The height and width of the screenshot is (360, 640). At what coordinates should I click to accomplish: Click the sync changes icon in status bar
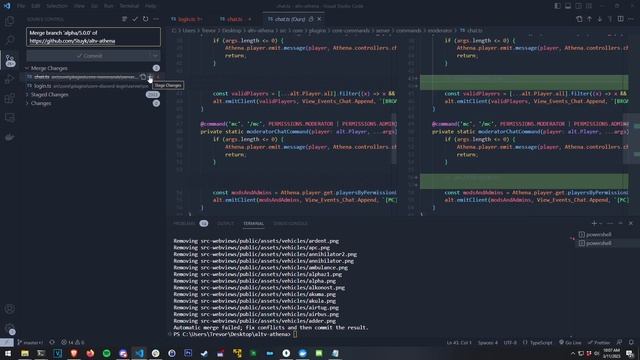tap(52, 342)
